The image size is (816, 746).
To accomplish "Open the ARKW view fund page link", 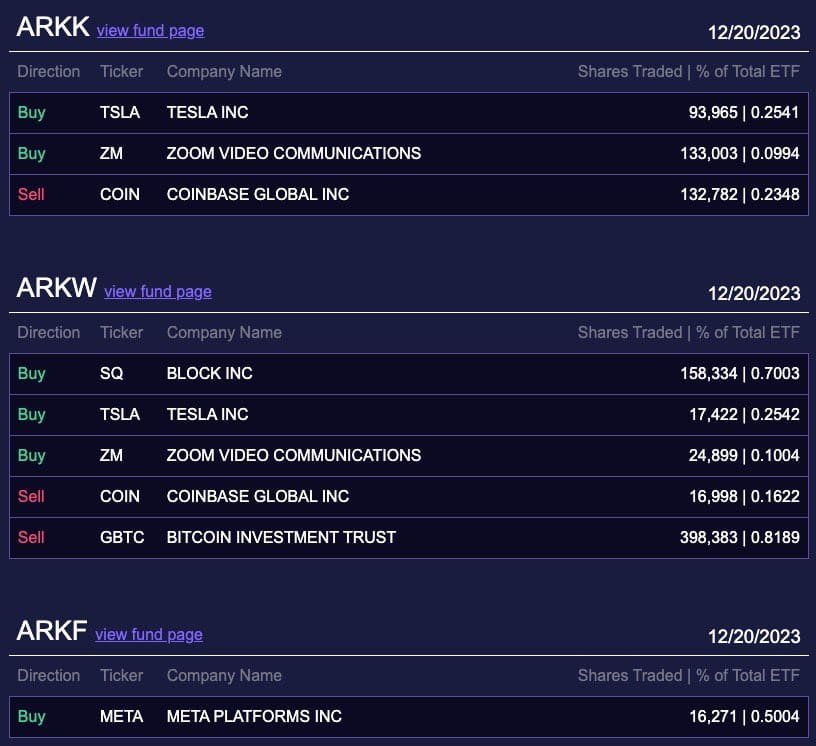I will pos(157,292).
